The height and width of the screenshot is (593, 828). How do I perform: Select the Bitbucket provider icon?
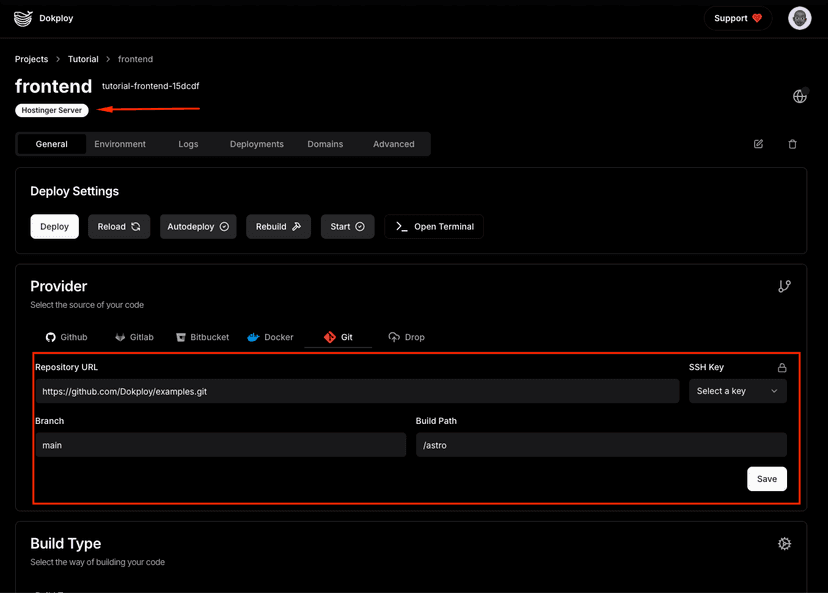click(181, 337)
